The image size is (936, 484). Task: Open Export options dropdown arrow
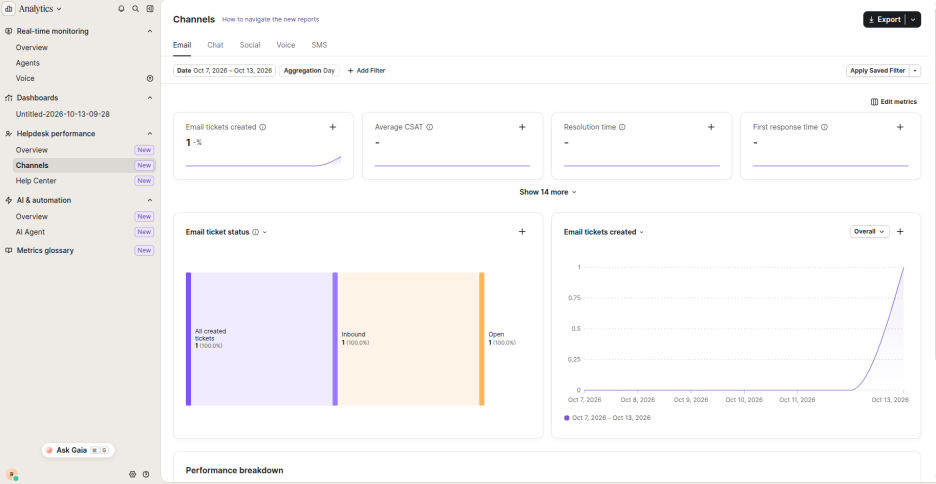click(x=913, y=20)
